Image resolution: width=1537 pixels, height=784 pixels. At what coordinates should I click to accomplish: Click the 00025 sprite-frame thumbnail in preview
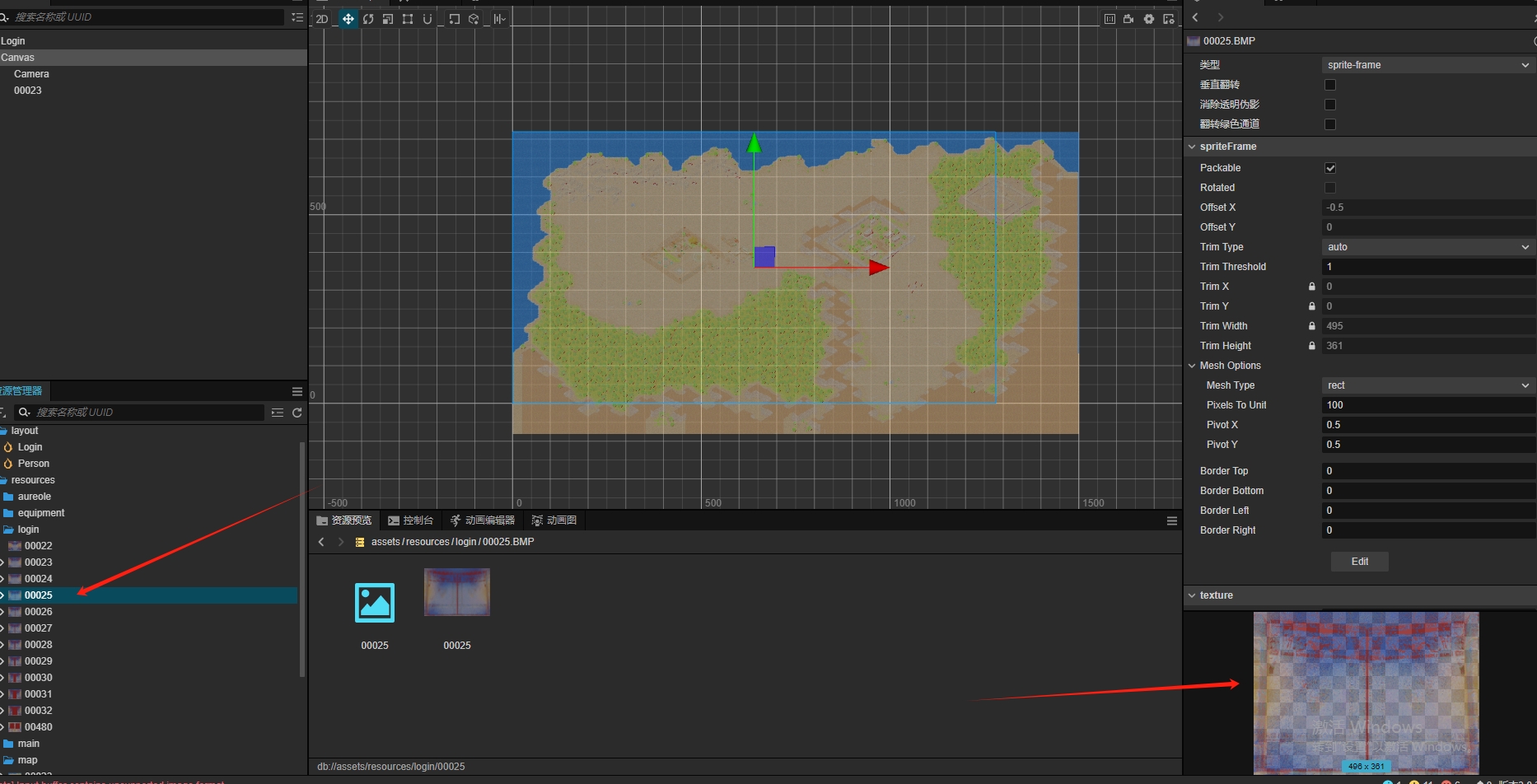click(x=457, y=592)
